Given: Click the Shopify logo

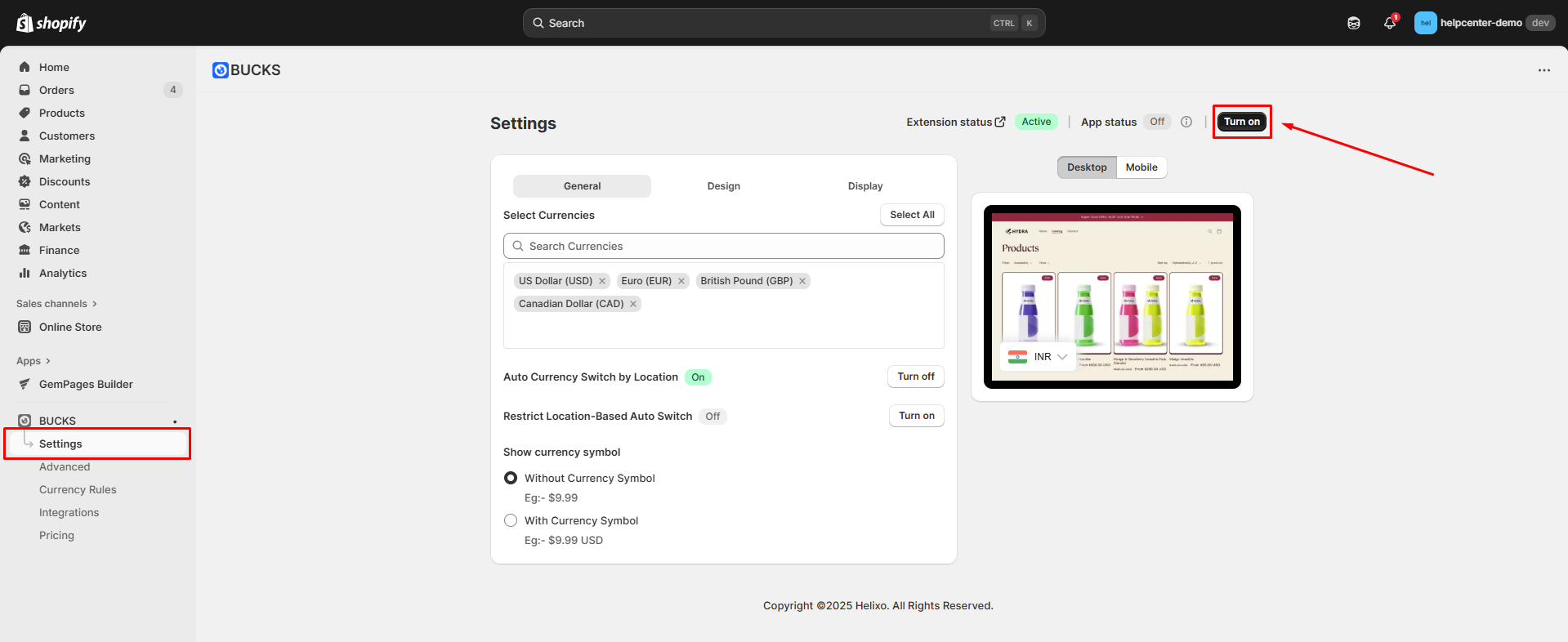Looking at the screenshot, I should (51, 23).
